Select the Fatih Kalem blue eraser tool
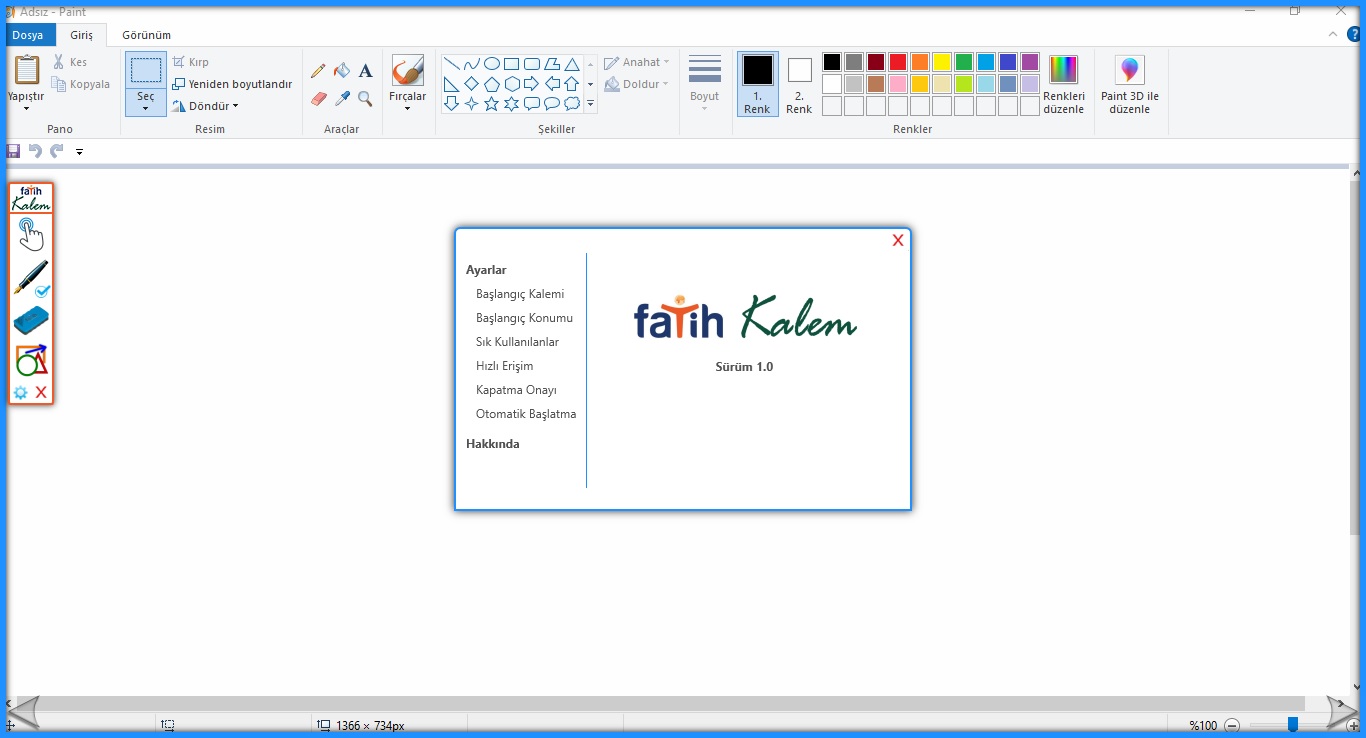This screenshot has width=1366, height=738. pyautogui.click(x=31, y=321)
